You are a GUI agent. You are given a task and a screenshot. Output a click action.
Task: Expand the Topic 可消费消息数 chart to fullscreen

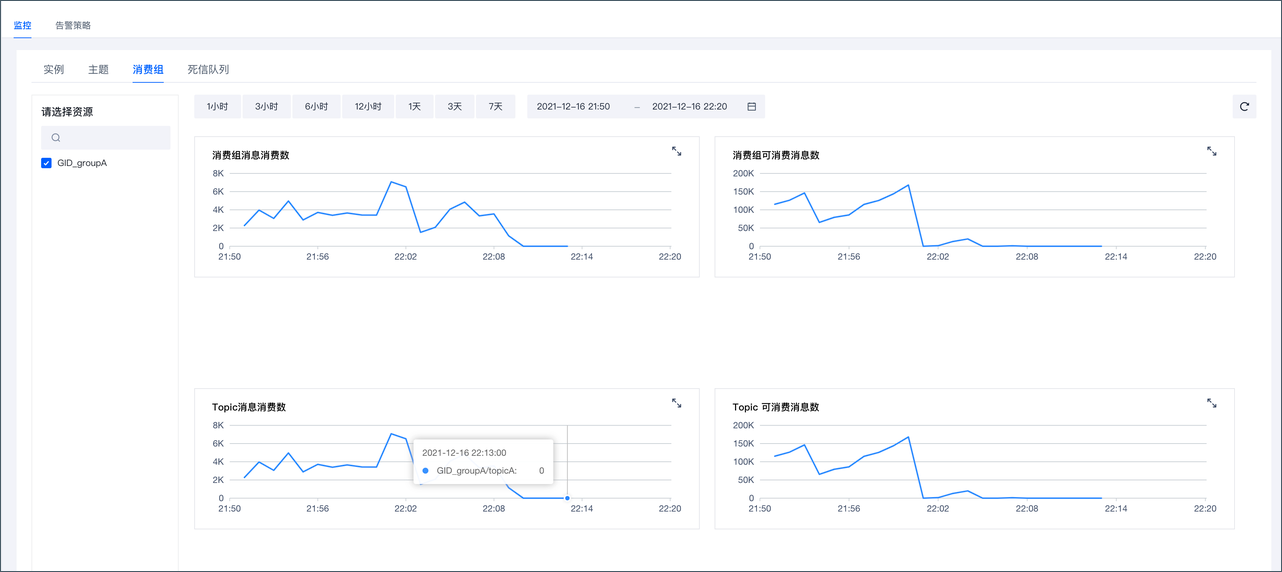(1212, 403)
